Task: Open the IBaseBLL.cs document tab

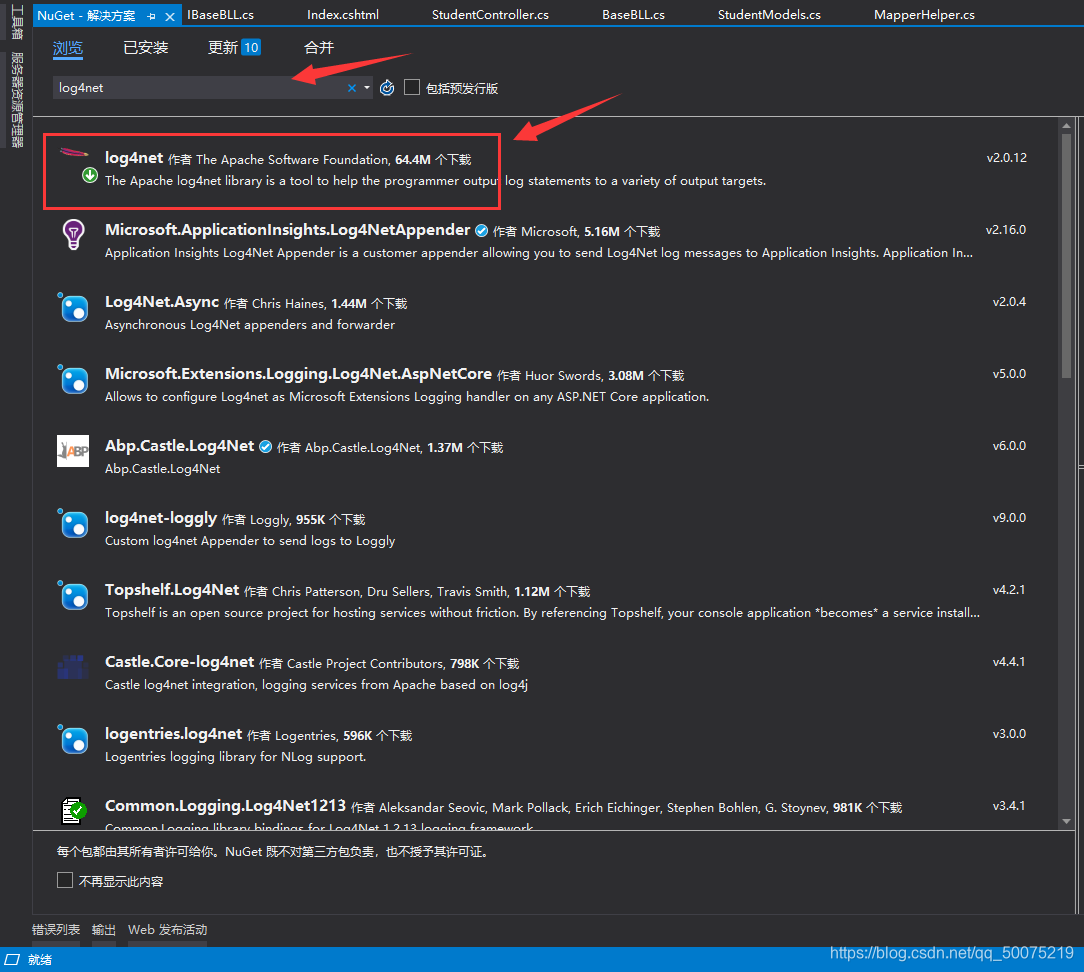Action: coord(221,15)
